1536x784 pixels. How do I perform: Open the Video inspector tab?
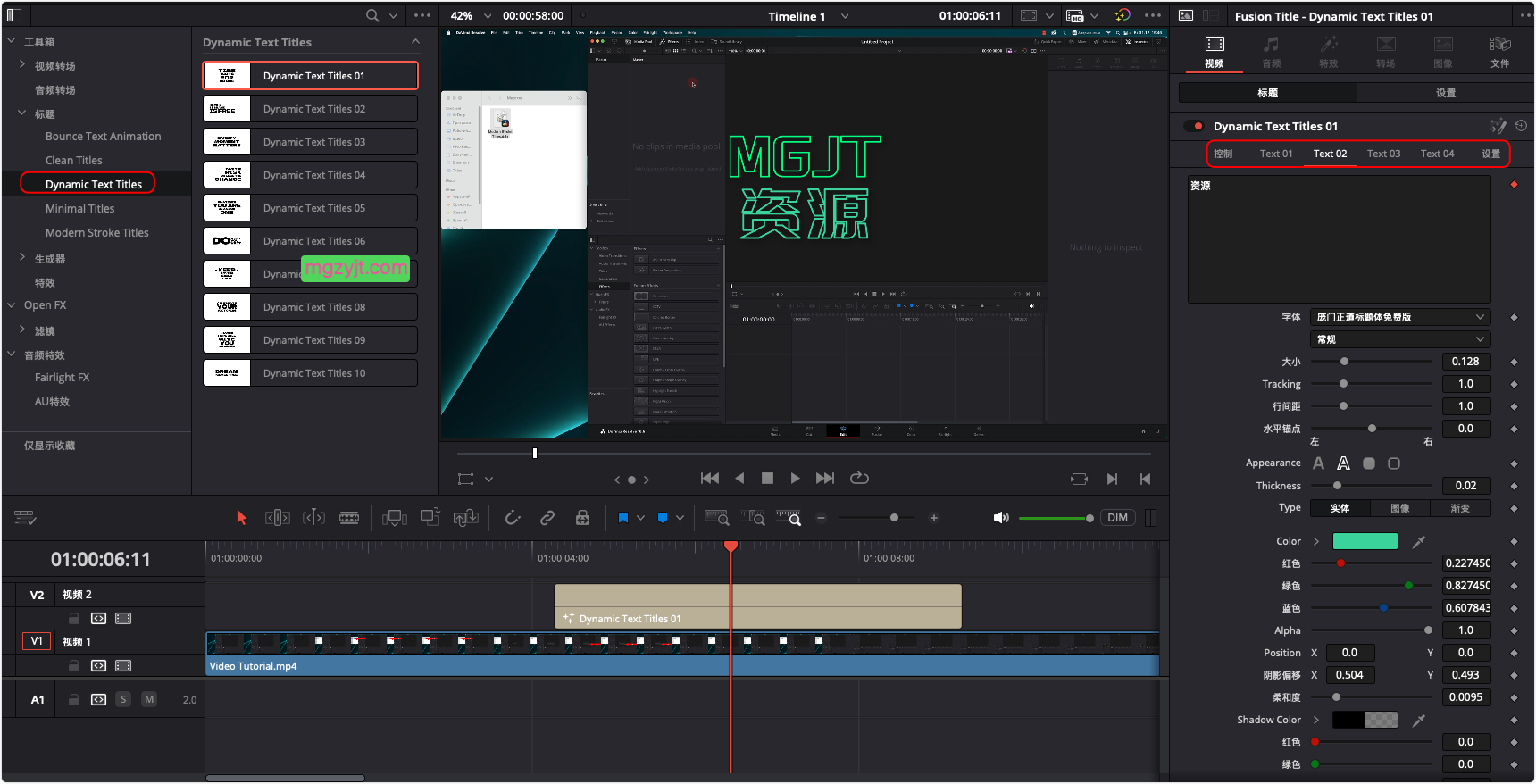1215,52
